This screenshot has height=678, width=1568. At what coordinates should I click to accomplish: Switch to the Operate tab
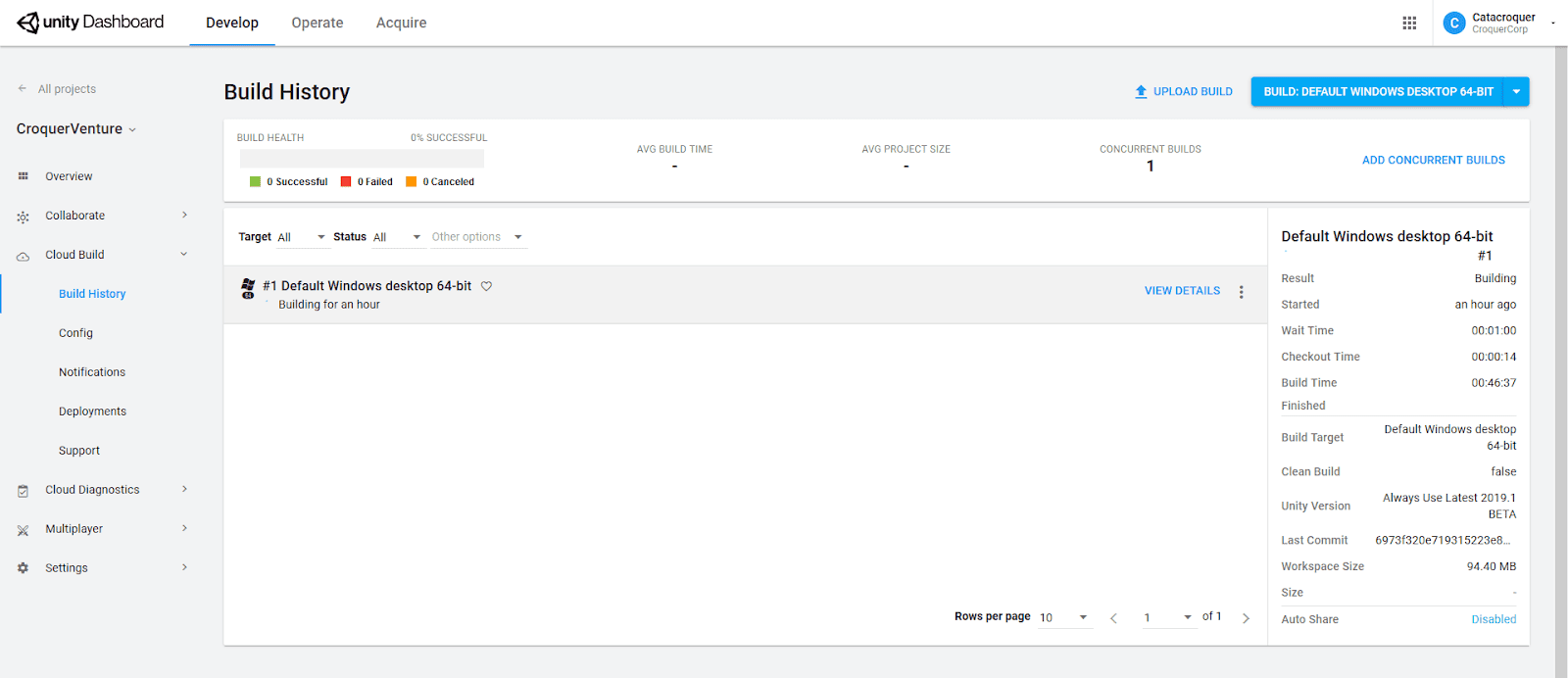click(x=318, y=23)
